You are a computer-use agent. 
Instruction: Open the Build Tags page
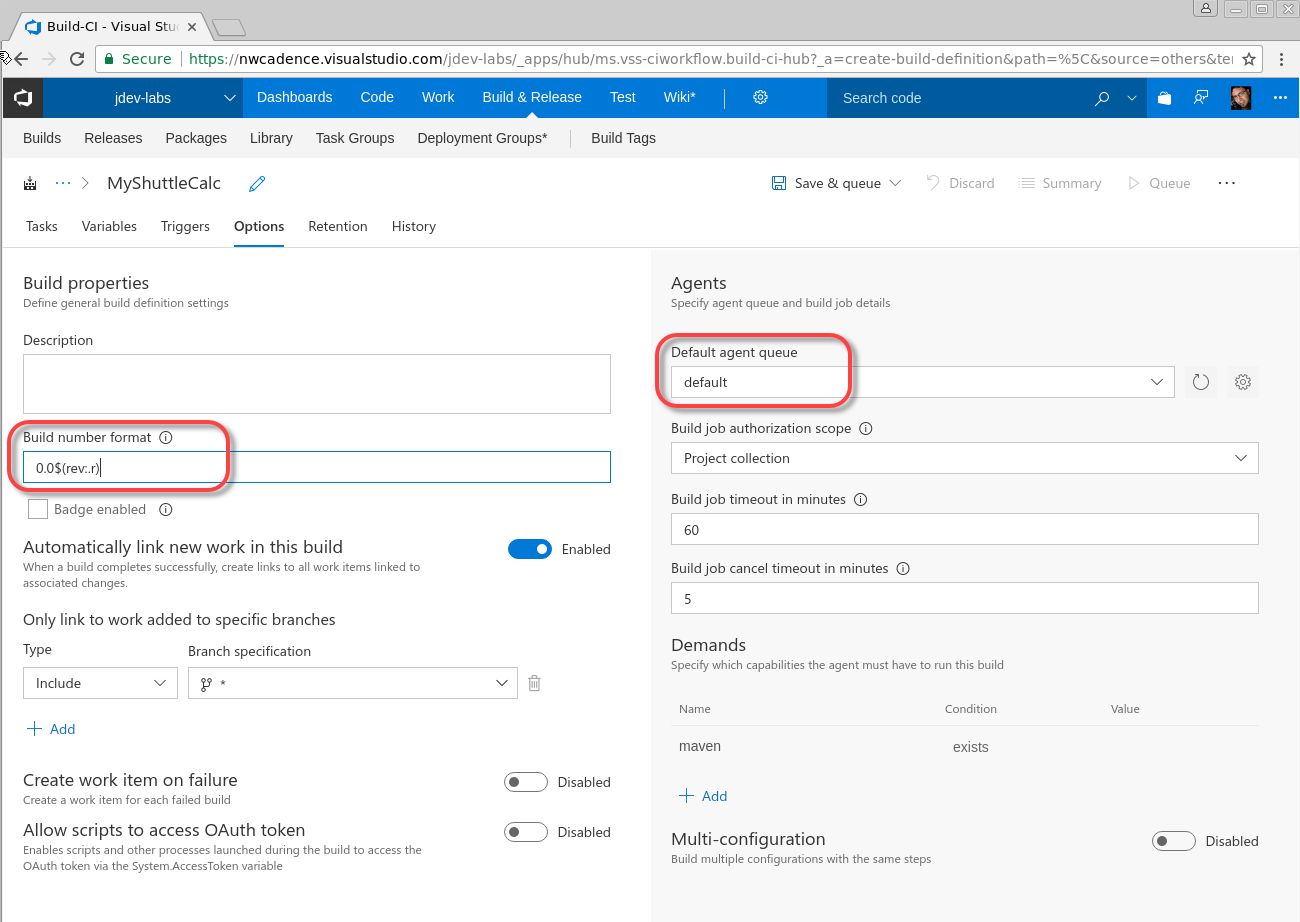coord(623,138)
